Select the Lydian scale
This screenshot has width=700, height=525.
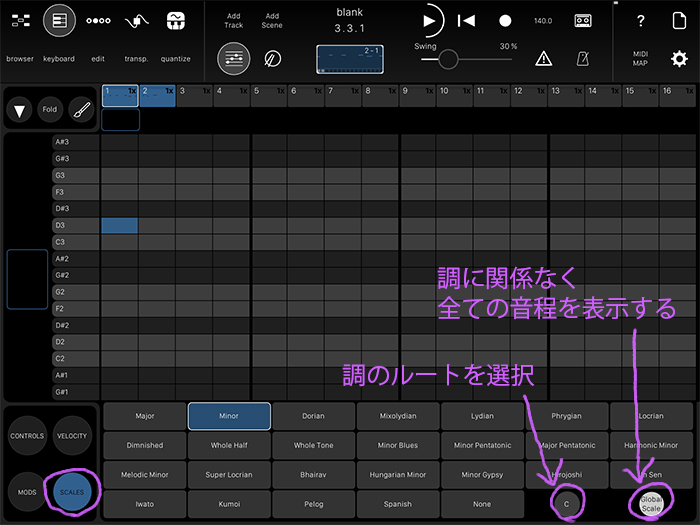(x=482, y=416)
